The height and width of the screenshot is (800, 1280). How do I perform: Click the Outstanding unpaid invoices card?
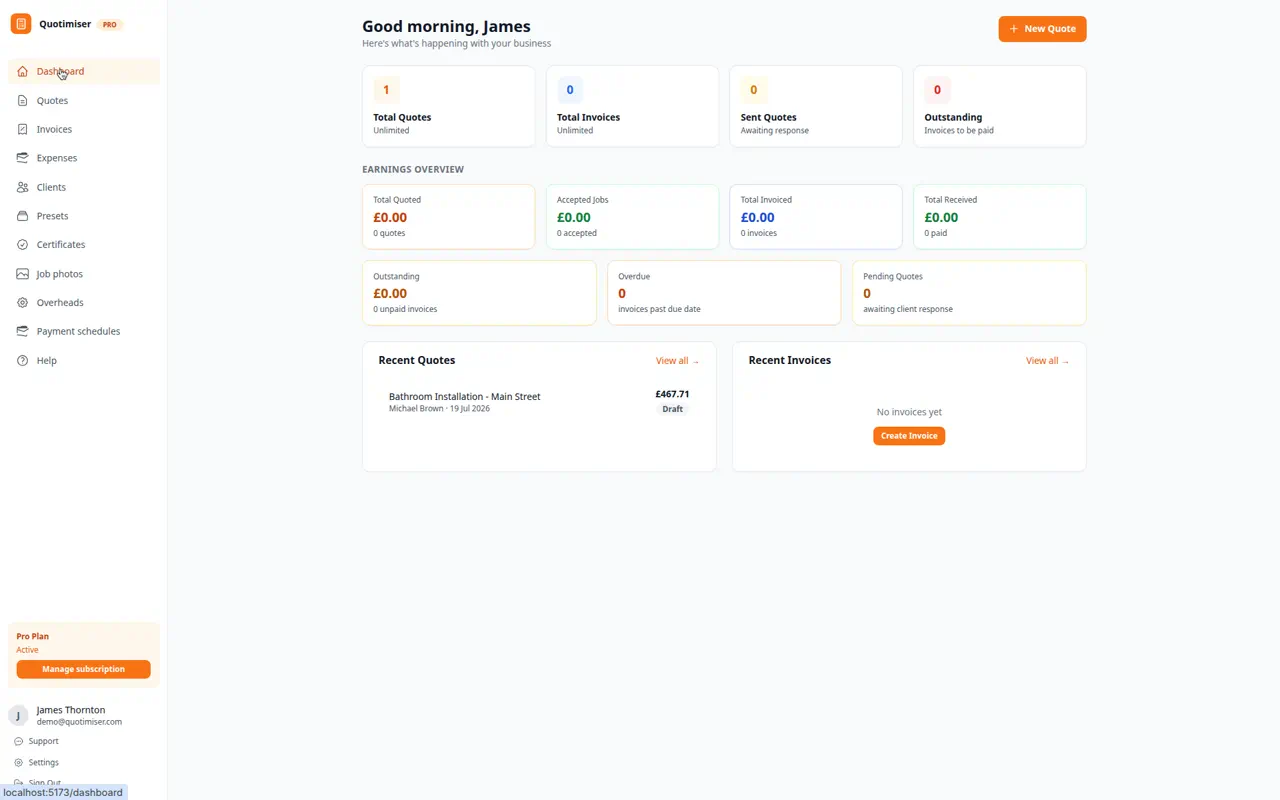coord(479,293)
